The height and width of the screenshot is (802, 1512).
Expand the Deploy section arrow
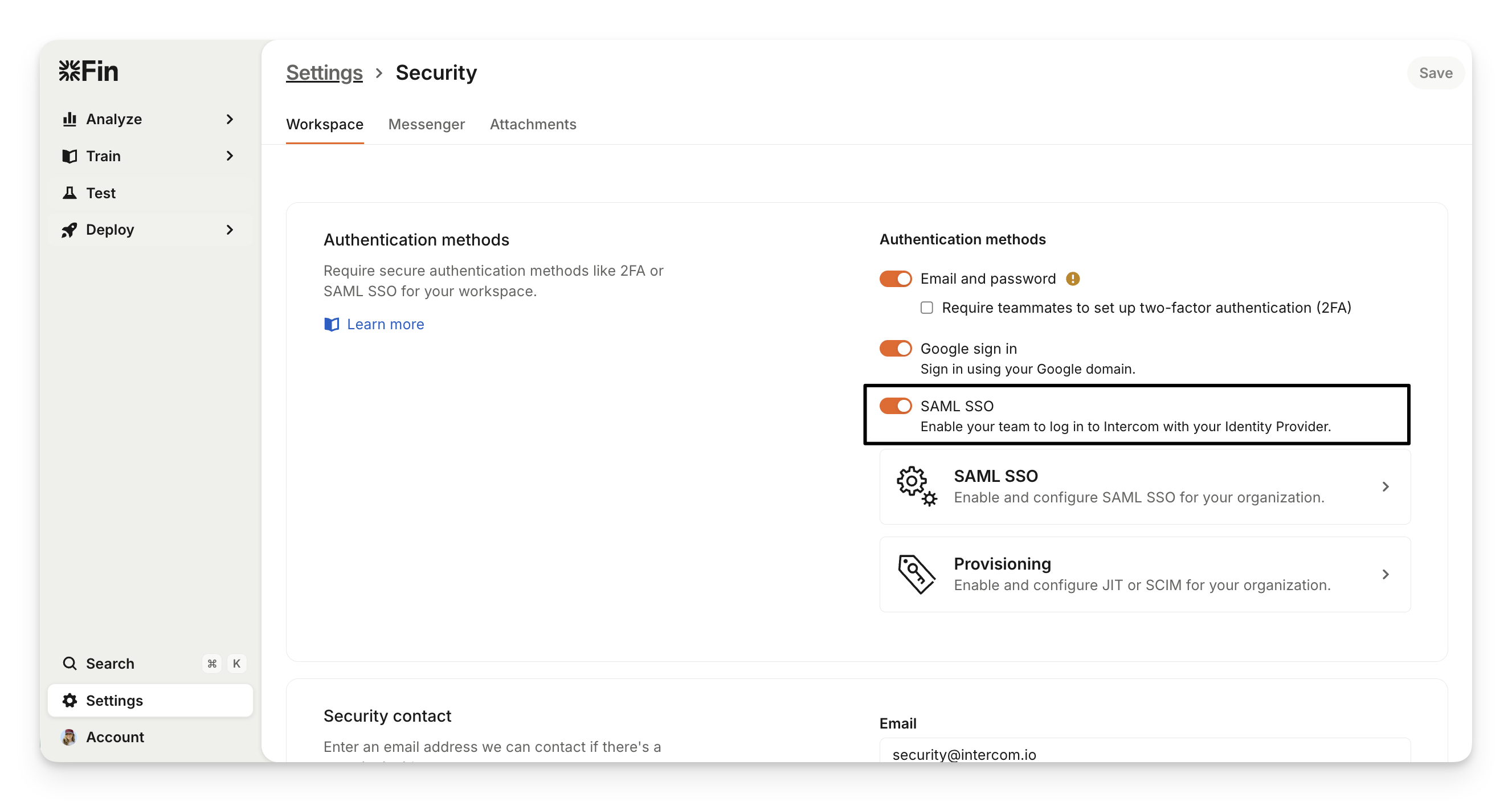point(230,230)
